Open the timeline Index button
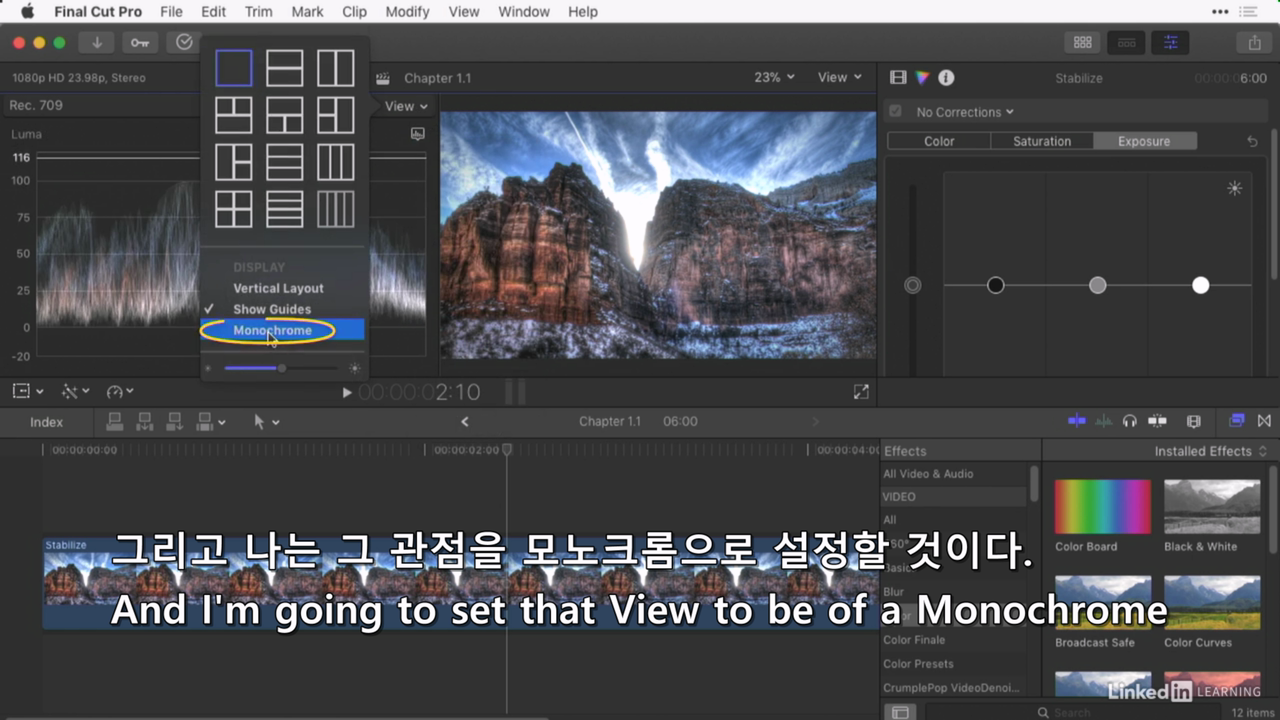The image size is (1280, 720). click(x=46, y=422)
